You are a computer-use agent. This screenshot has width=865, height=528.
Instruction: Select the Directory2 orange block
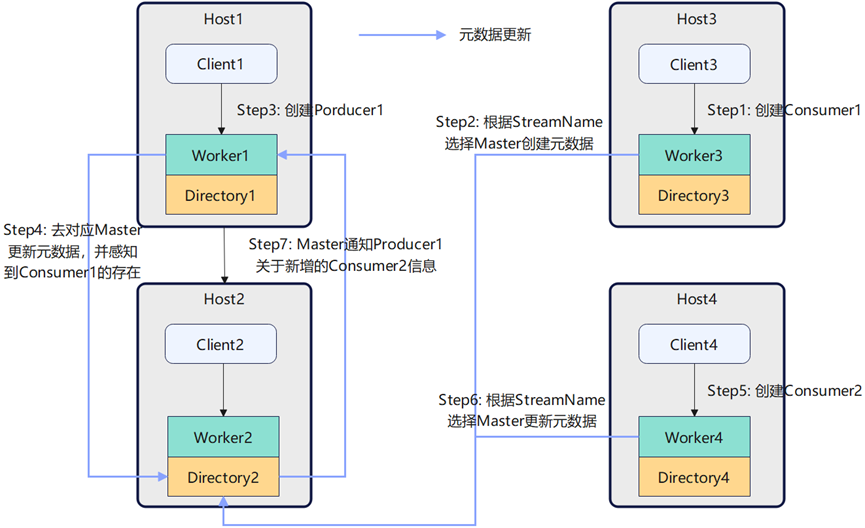222,478
